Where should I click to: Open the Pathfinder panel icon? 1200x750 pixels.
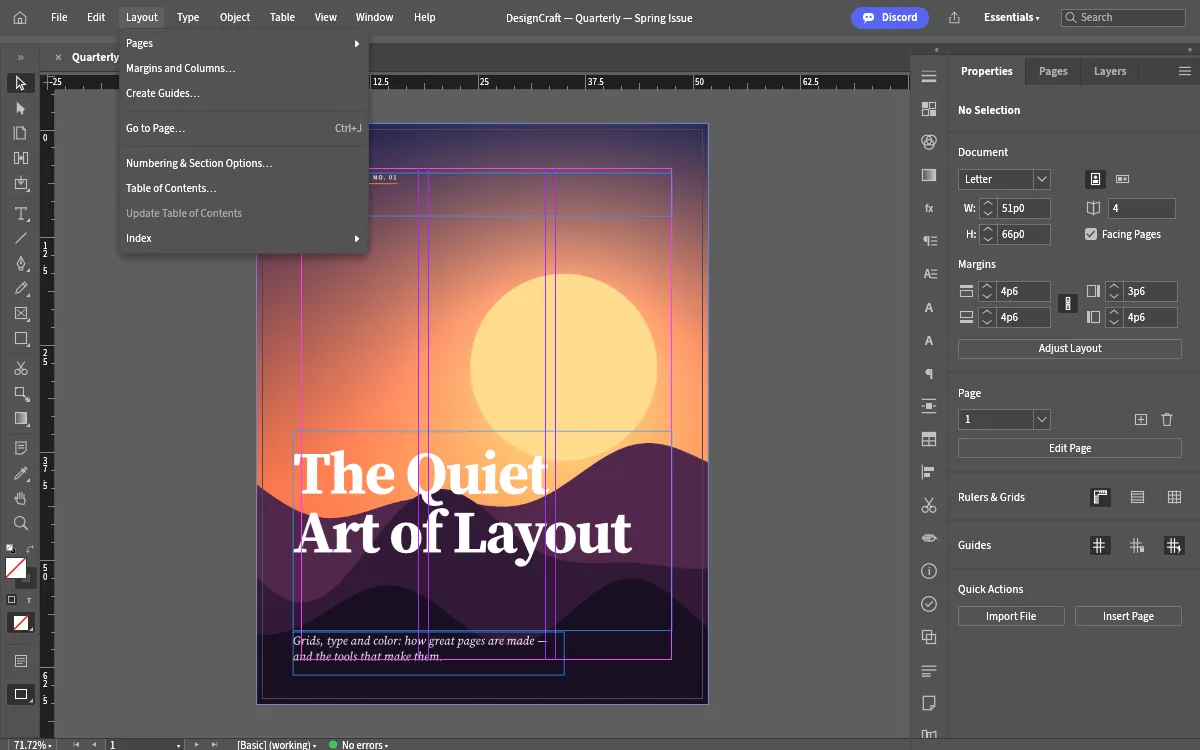pyautogui.click(x=929, y=637)
